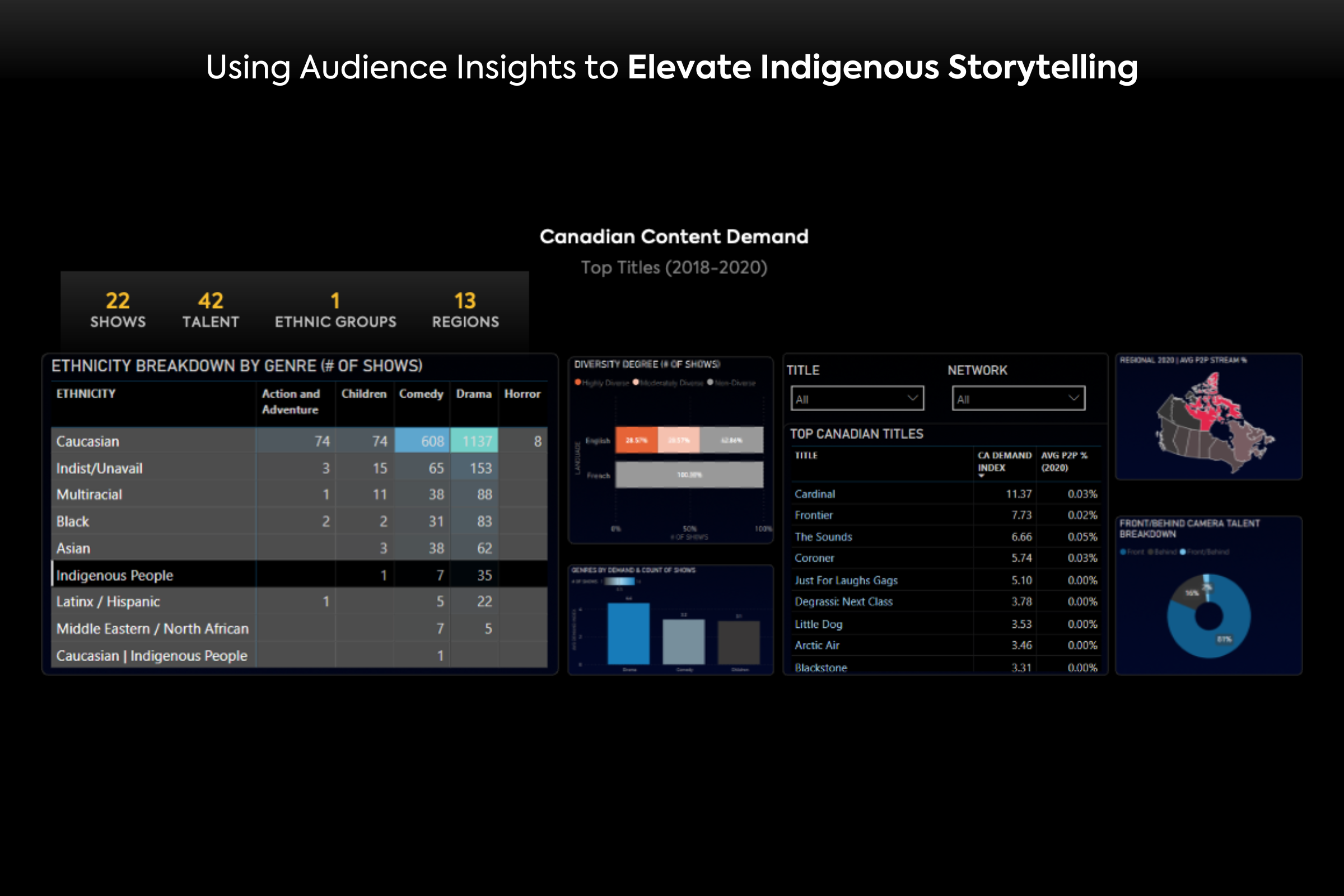Open Frontier title row

(814, 515)
